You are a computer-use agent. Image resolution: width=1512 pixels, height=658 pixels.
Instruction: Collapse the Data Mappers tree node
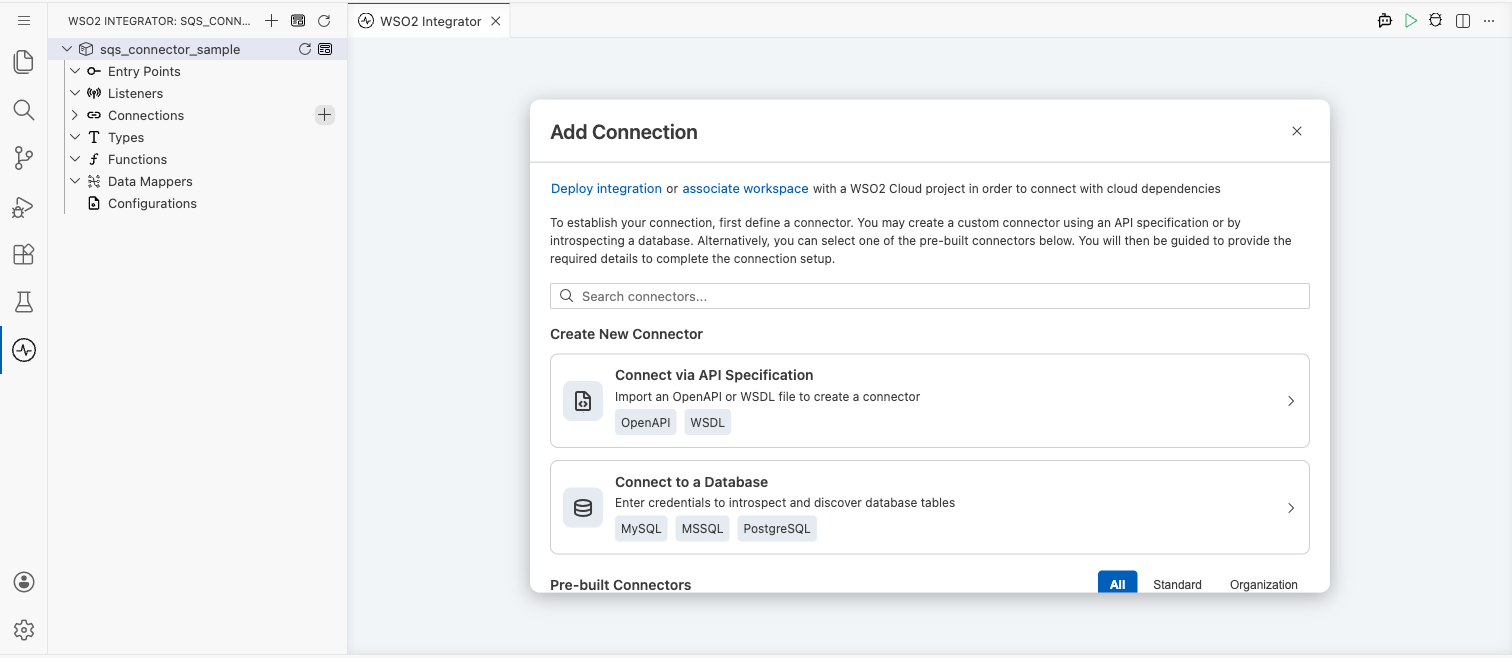pyautogui.click(x=75, y=181)
